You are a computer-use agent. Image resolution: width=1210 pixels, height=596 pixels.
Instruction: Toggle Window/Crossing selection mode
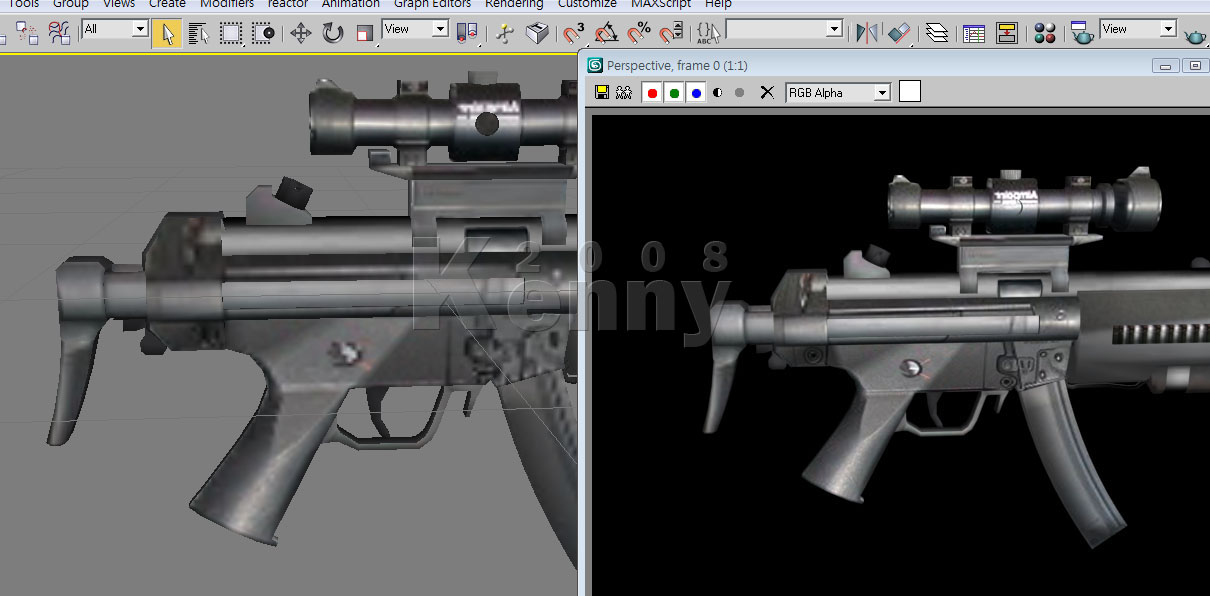[x=263, y=33]
